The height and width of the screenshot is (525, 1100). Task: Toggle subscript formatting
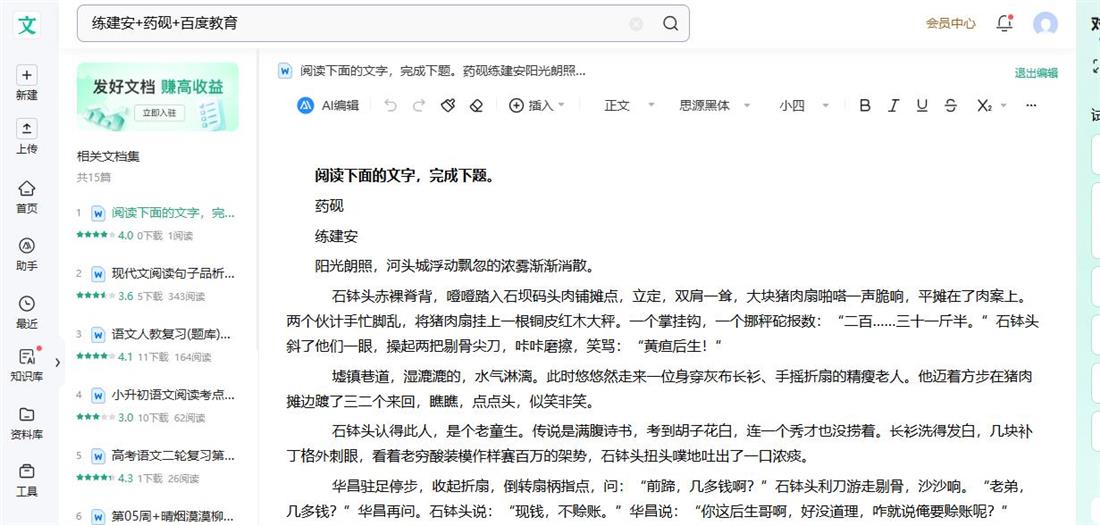click(984, 105)
